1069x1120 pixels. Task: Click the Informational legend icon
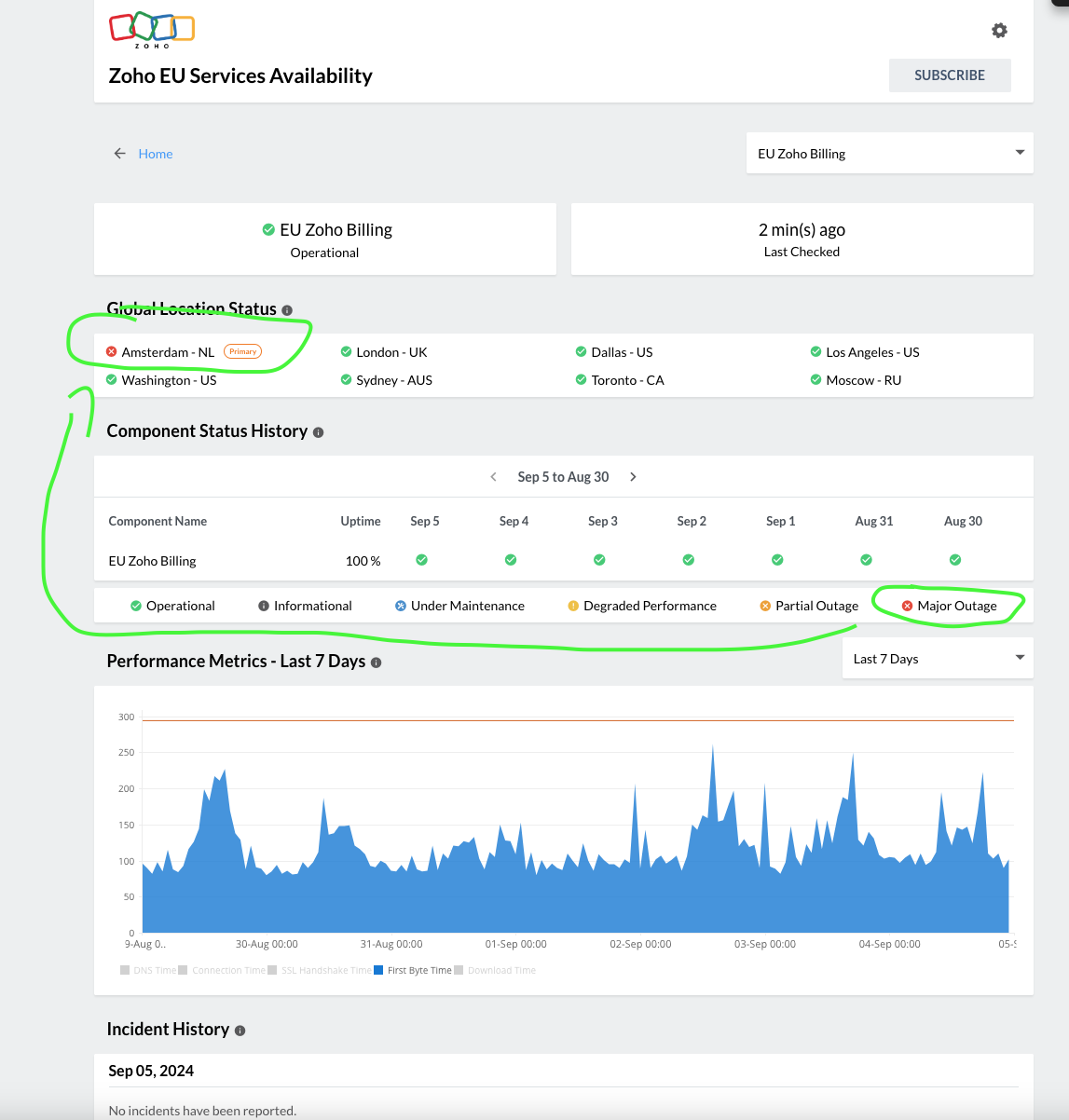point(264,606)
